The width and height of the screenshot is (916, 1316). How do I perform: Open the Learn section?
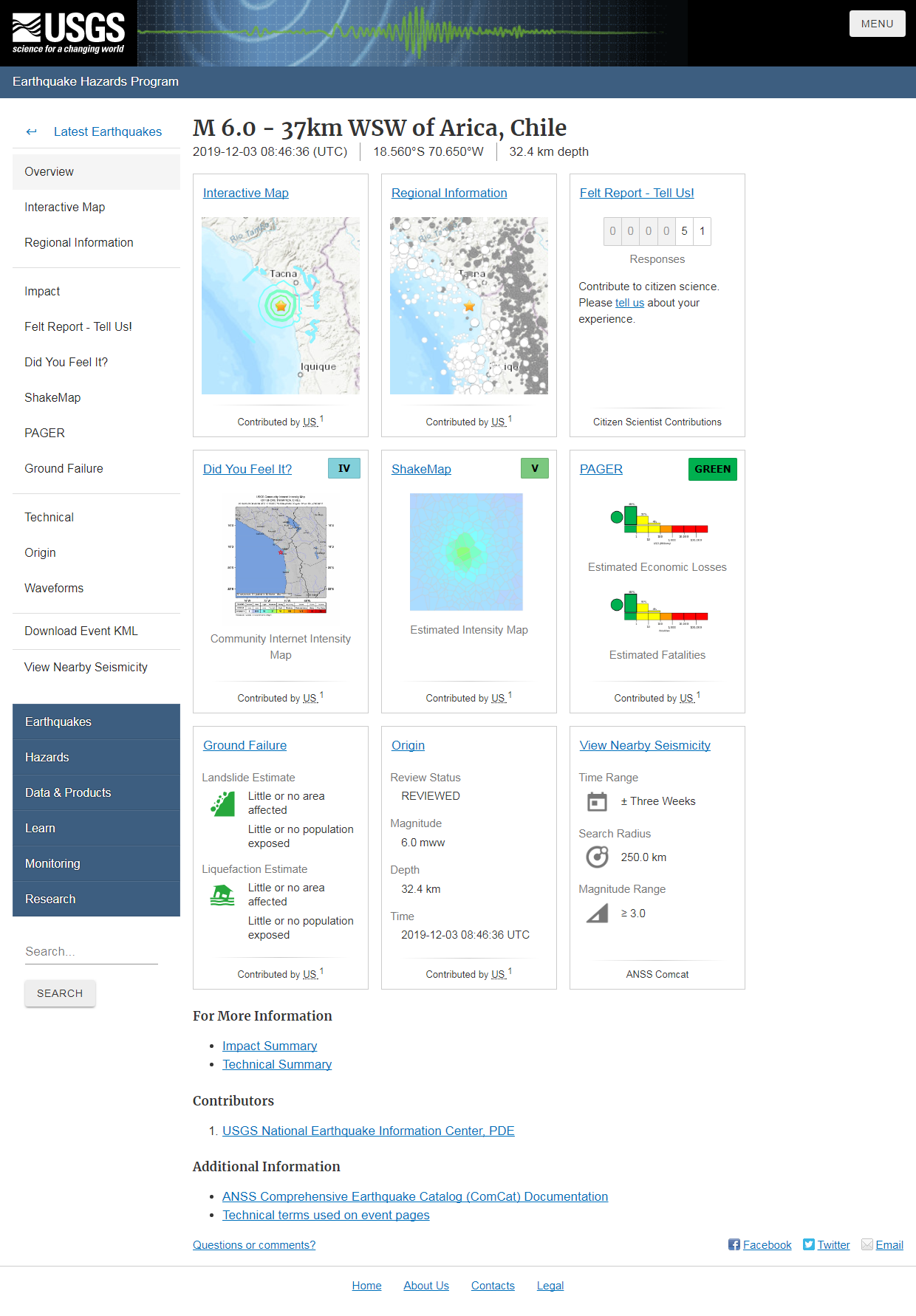tap(96, 828)
